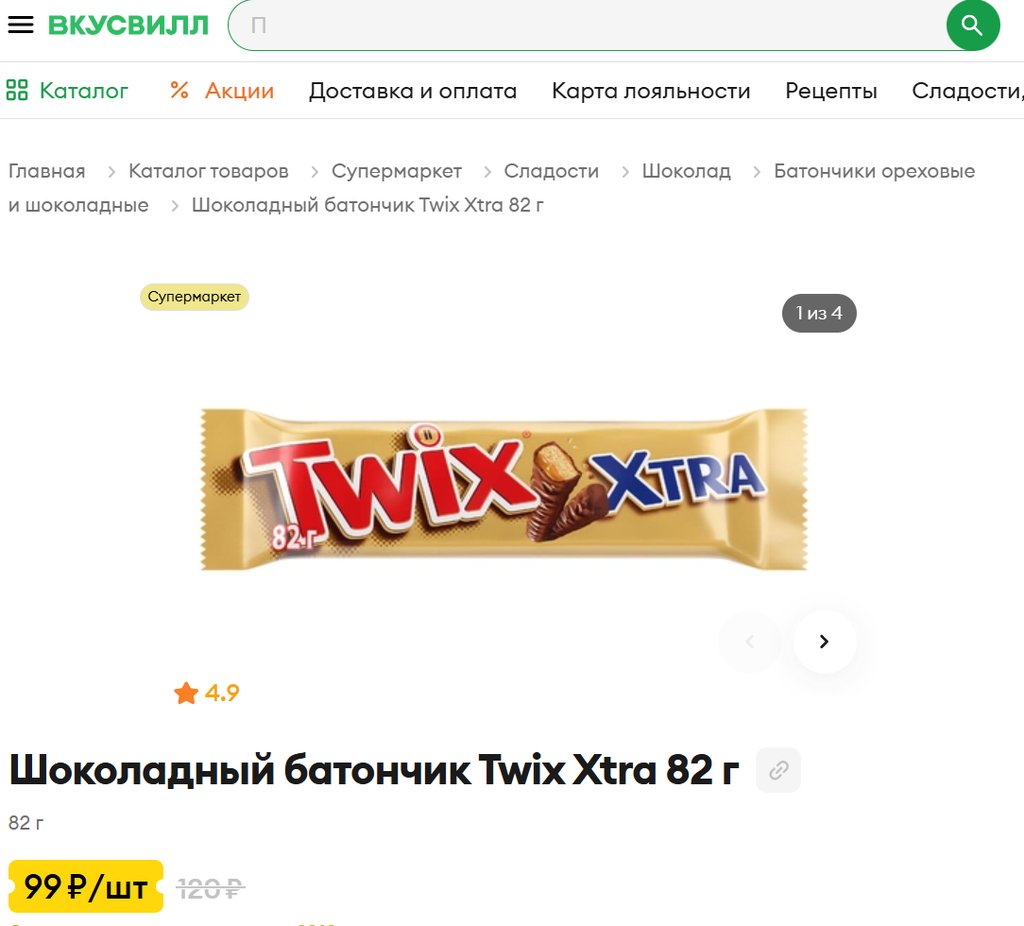Open Батончики ореховые breadcrumb category
This screenshot has width=1024, height=926.
click(874, 171)
